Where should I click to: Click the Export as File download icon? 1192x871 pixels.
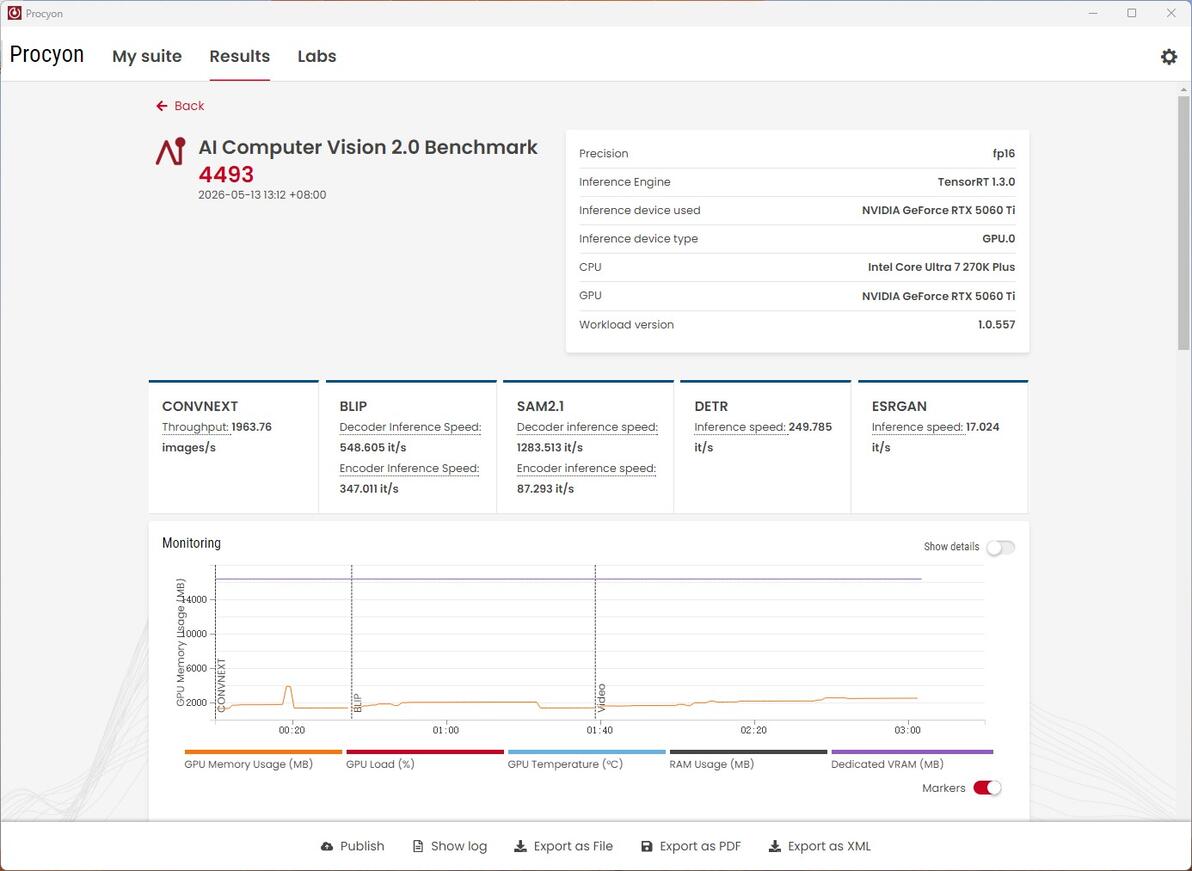point(520,846)
